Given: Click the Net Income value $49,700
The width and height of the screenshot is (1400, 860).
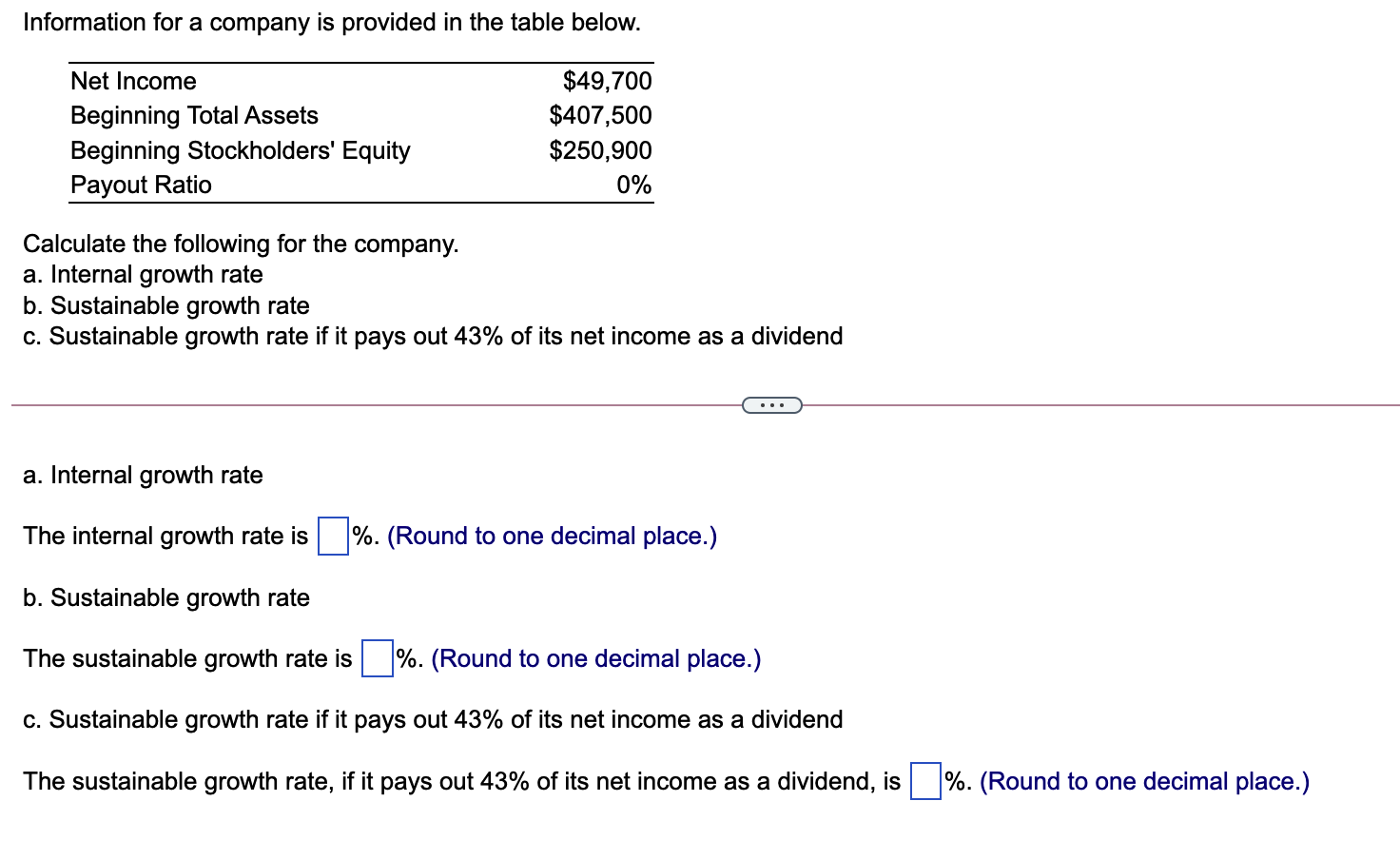Looking at the screenshot, I should (x=607, y=81).
